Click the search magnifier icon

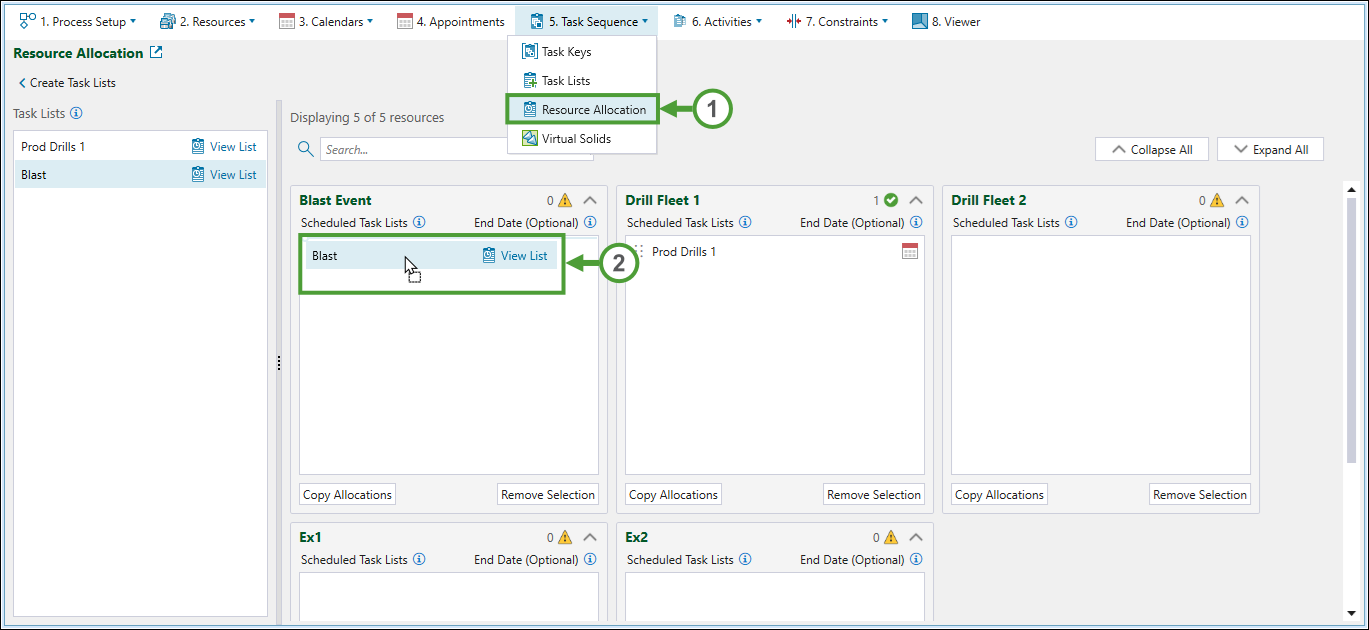[305, 149]
